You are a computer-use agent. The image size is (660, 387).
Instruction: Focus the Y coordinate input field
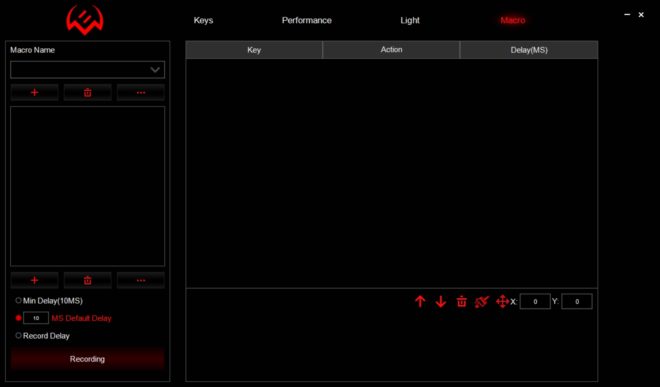(577, 302)
